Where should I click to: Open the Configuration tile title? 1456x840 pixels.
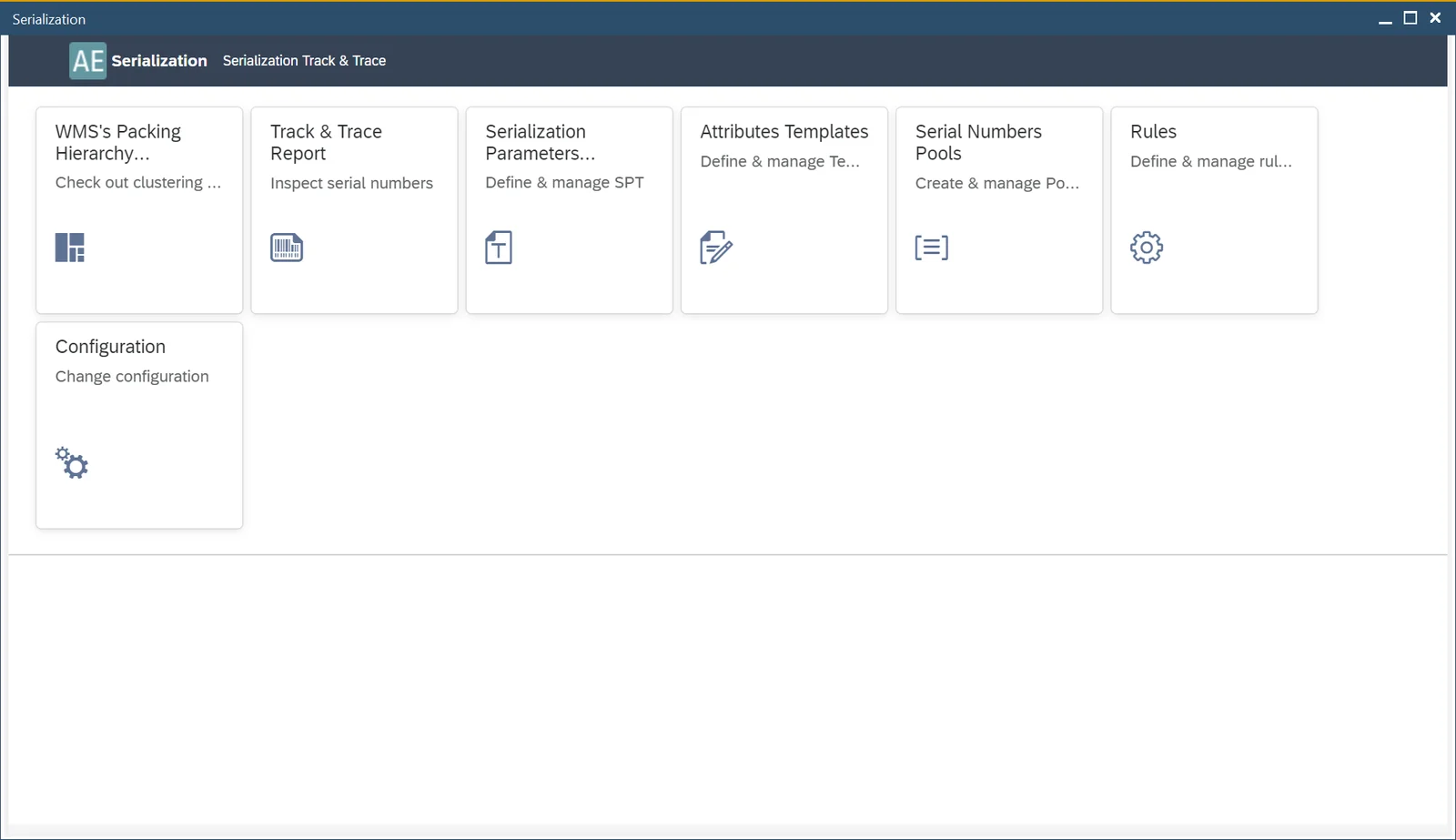(110, 347)
